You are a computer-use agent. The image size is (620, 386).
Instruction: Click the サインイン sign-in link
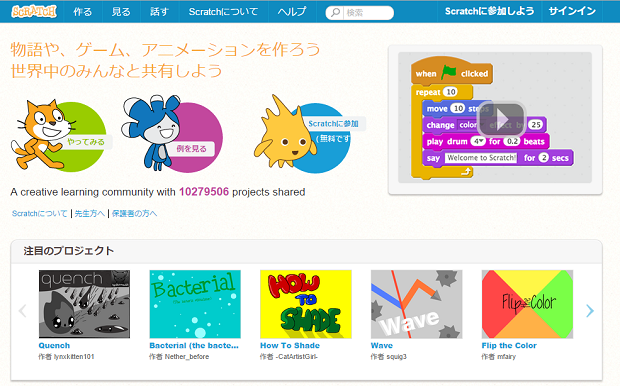pyautogui.click(x=572, y=11)
